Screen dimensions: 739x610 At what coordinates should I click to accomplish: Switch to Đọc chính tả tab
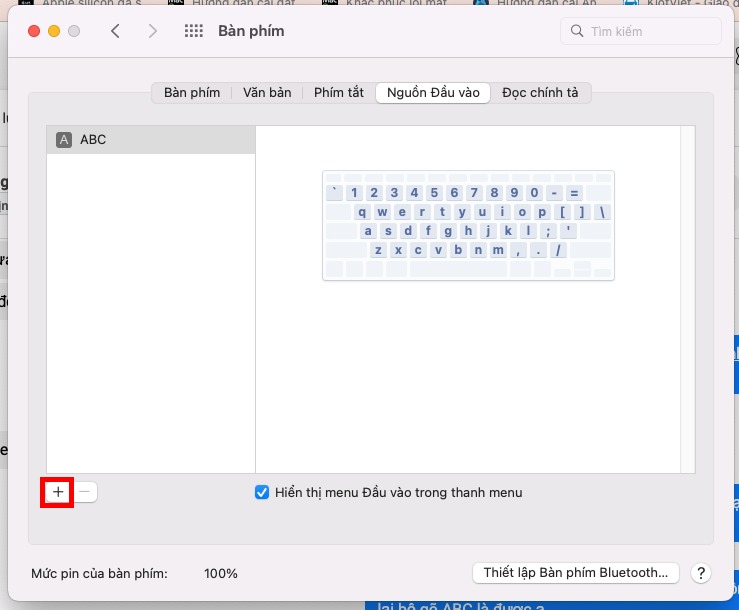pyautogui.click(x=540, y=92)
